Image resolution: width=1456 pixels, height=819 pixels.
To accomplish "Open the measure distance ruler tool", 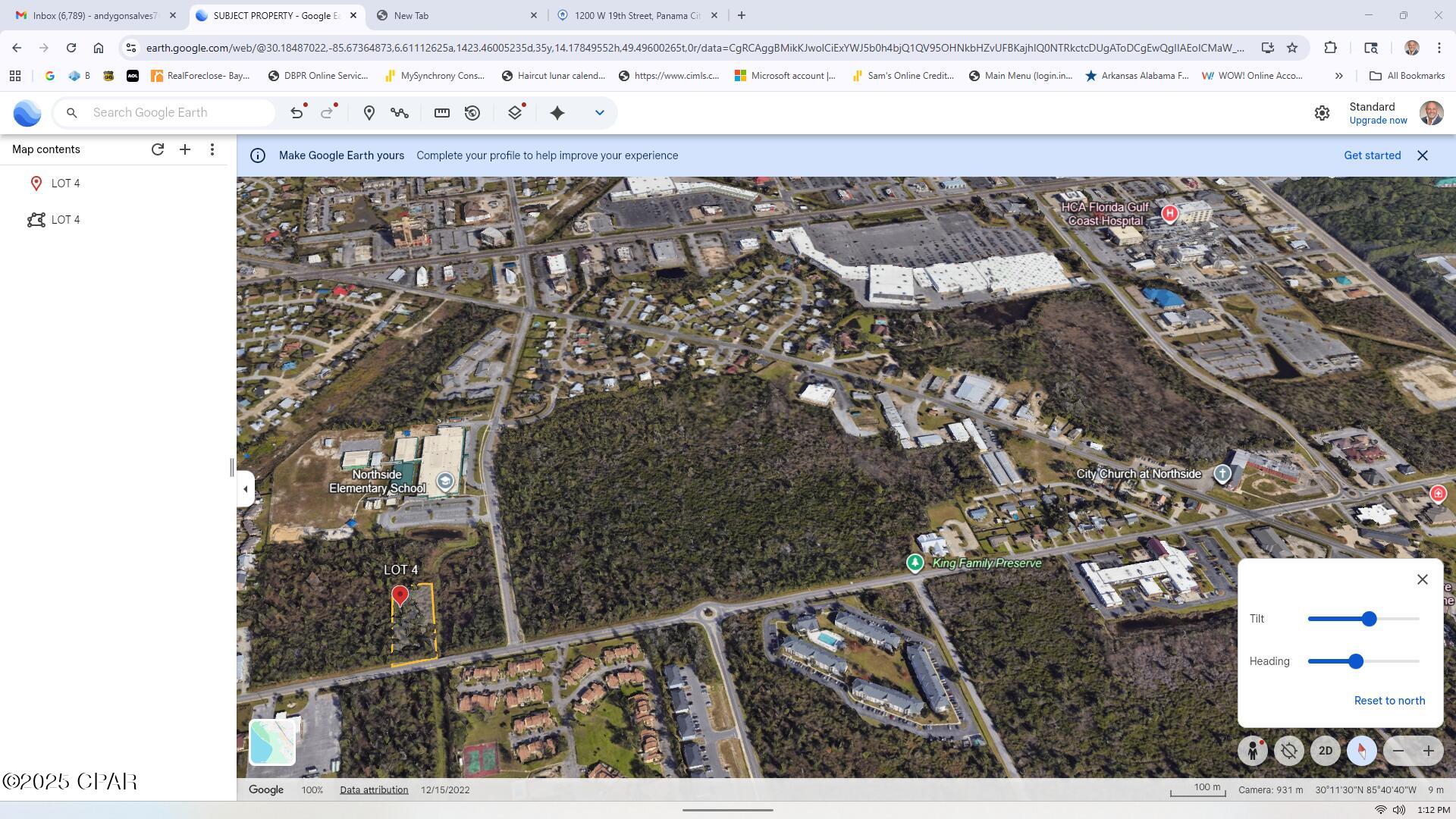I will pyautogui.click(x=442, y=113).
